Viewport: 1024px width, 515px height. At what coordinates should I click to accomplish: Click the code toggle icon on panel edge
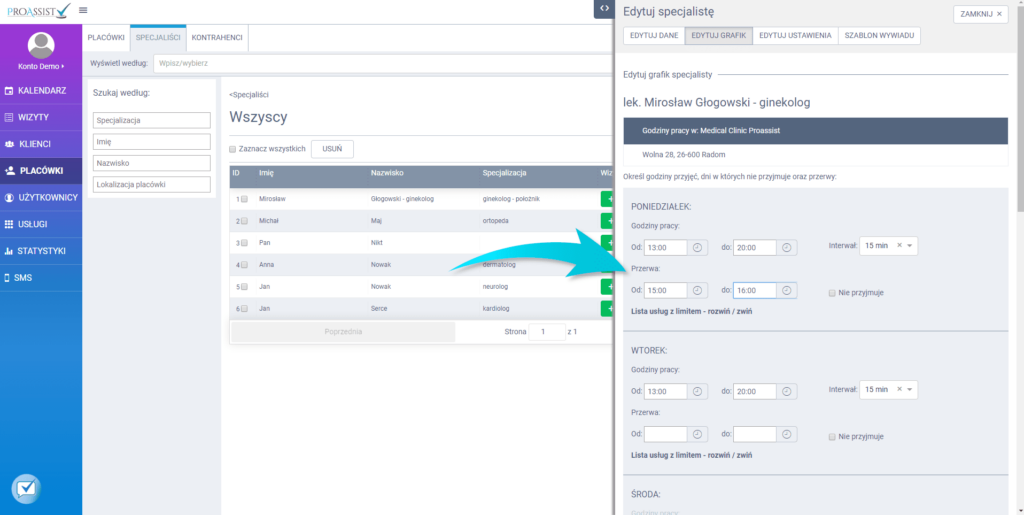604,8
